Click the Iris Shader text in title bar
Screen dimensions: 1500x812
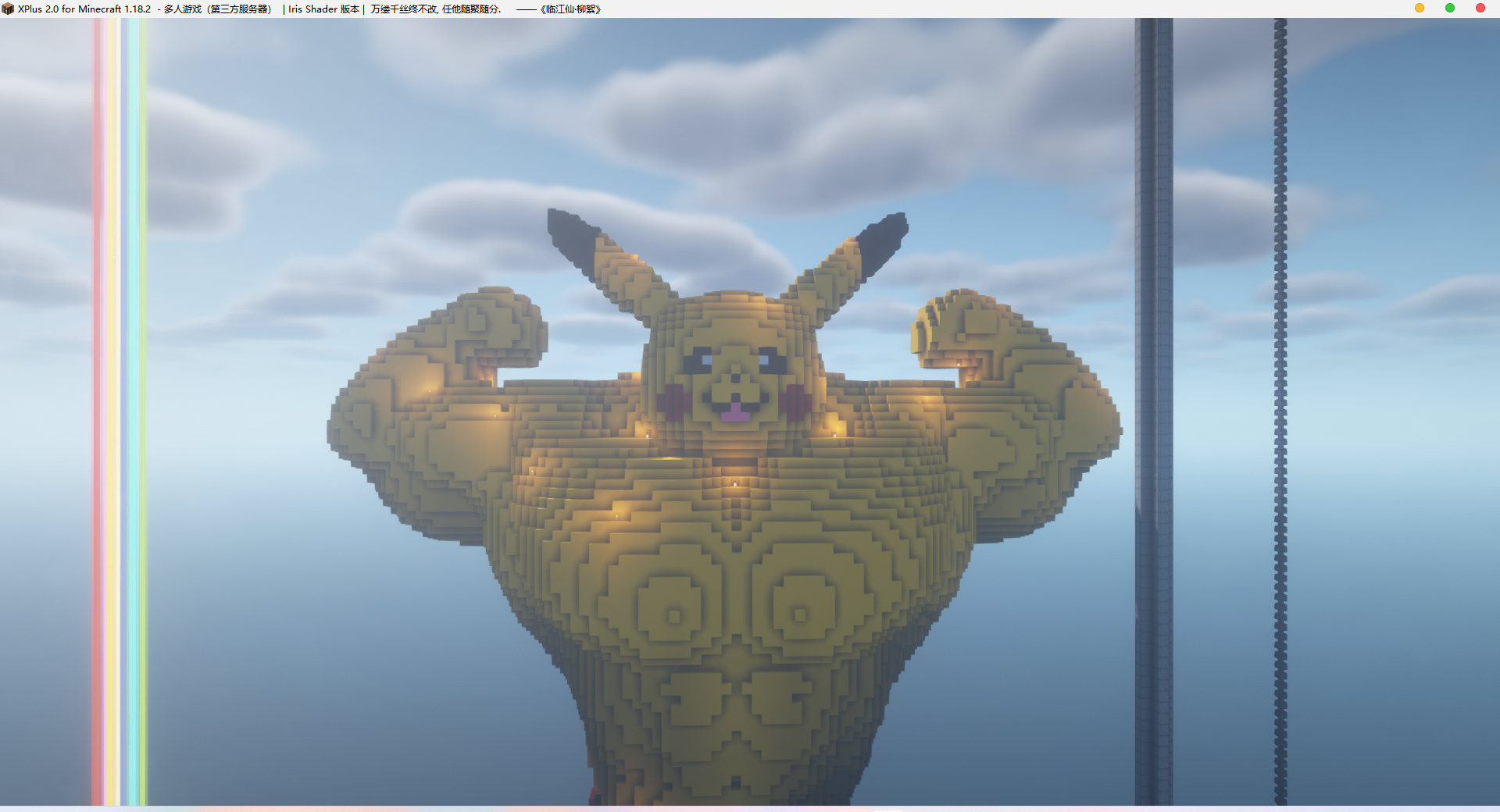pyautogui.click(x=312, y=9)
